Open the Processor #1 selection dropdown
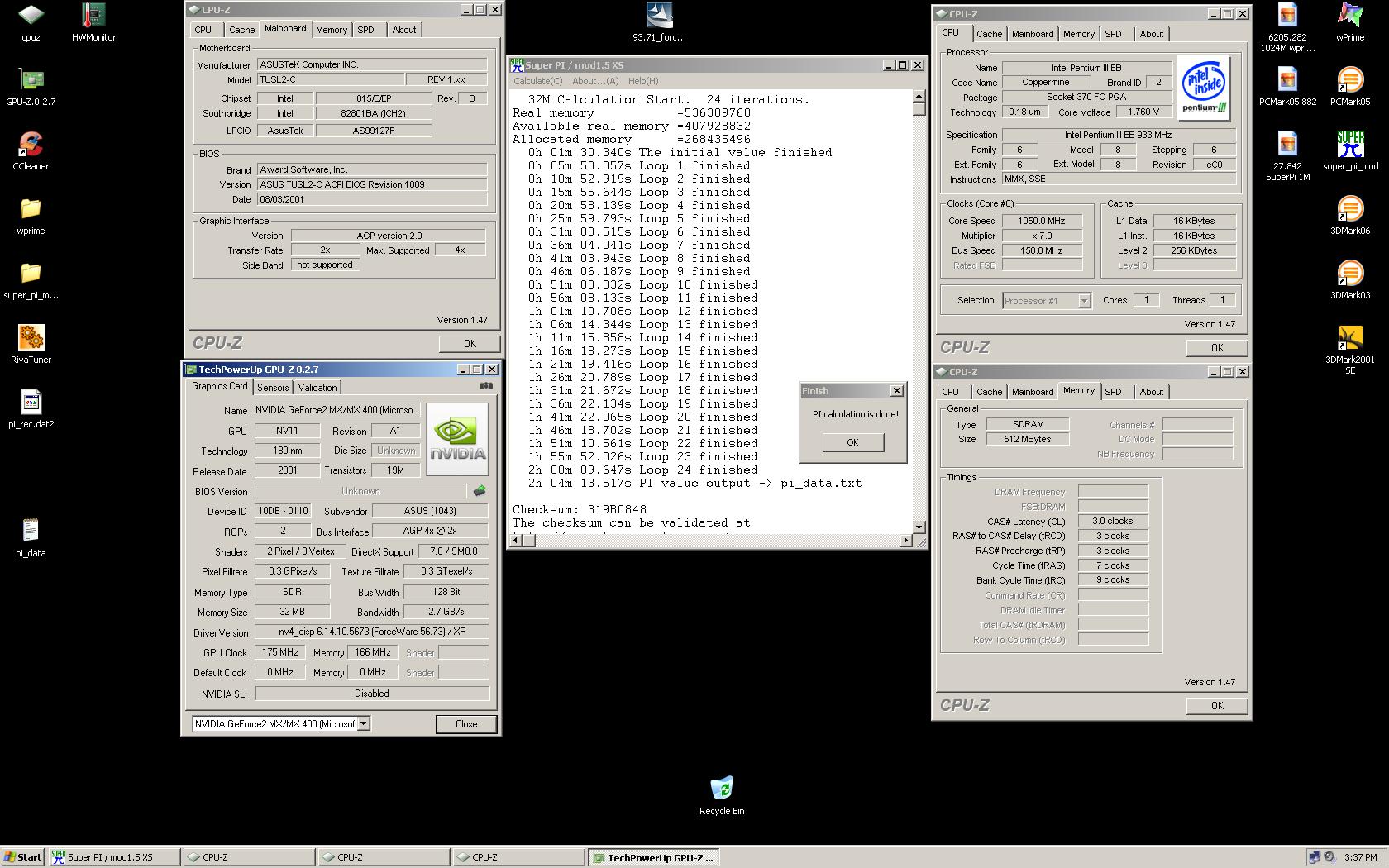Screen dimensions: 1389x868 [x=1084, y=301]
